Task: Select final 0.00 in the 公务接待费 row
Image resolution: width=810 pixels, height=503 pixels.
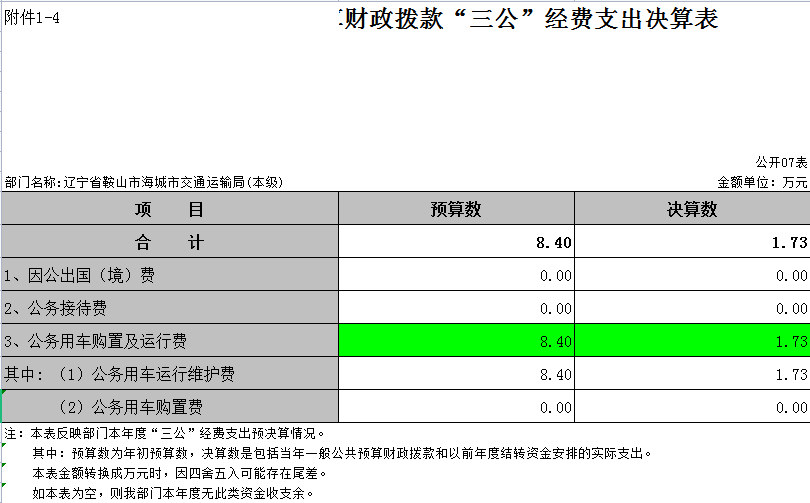Action: click(692, 308)
